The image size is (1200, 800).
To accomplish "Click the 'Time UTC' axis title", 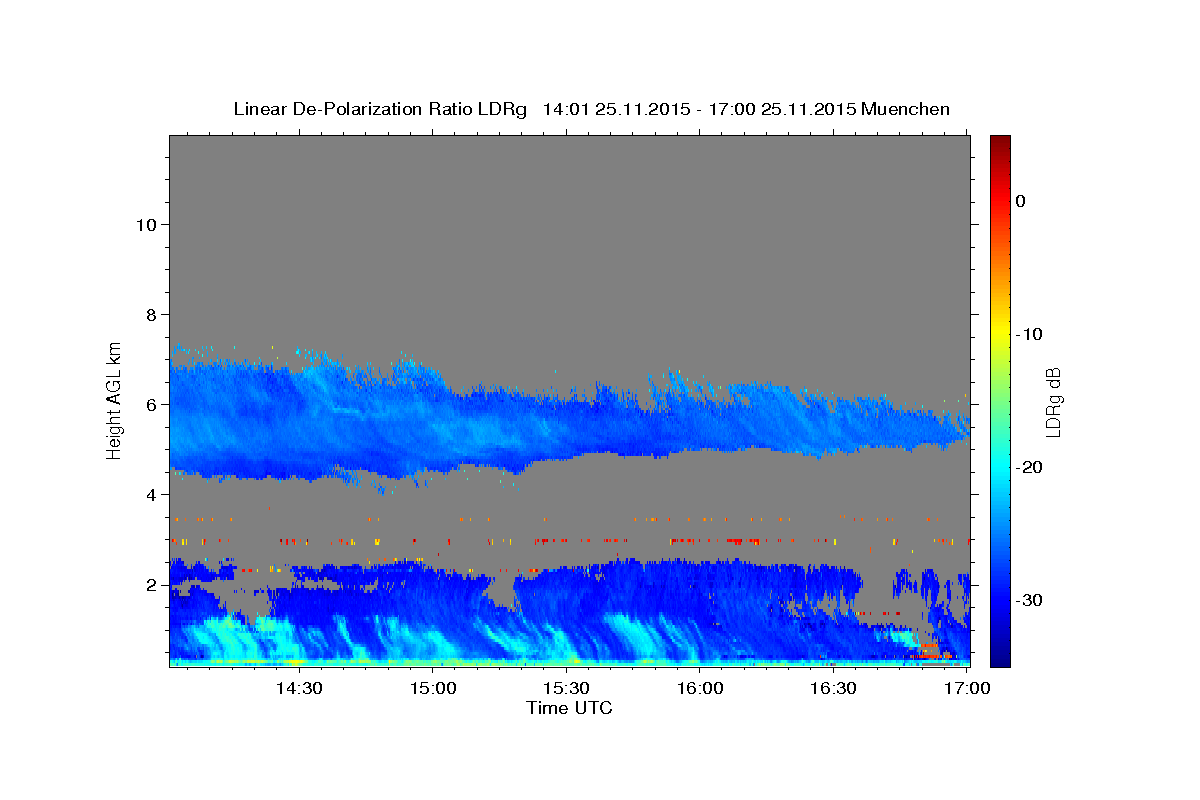I will 569,708.
